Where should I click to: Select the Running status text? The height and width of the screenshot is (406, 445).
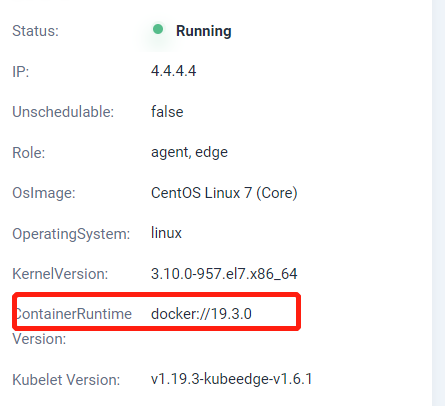pos(204,31)
